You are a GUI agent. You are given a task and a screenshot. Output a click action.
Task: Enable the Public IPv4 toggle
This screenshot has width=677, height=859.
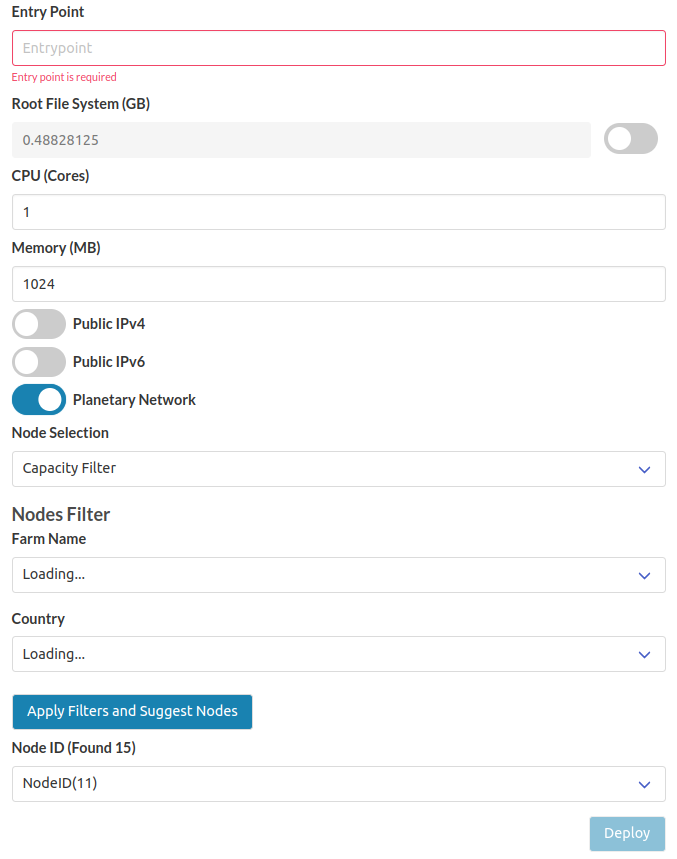tap(38, 323)
